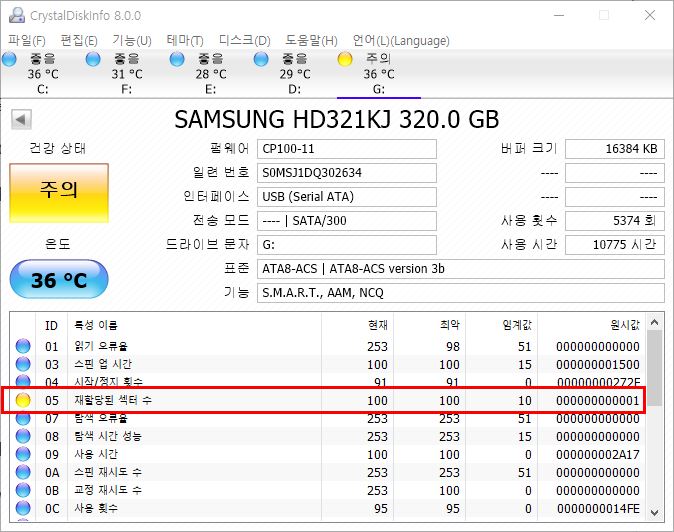Select the 읽기 오류율 attribute row

pos(328,346)
